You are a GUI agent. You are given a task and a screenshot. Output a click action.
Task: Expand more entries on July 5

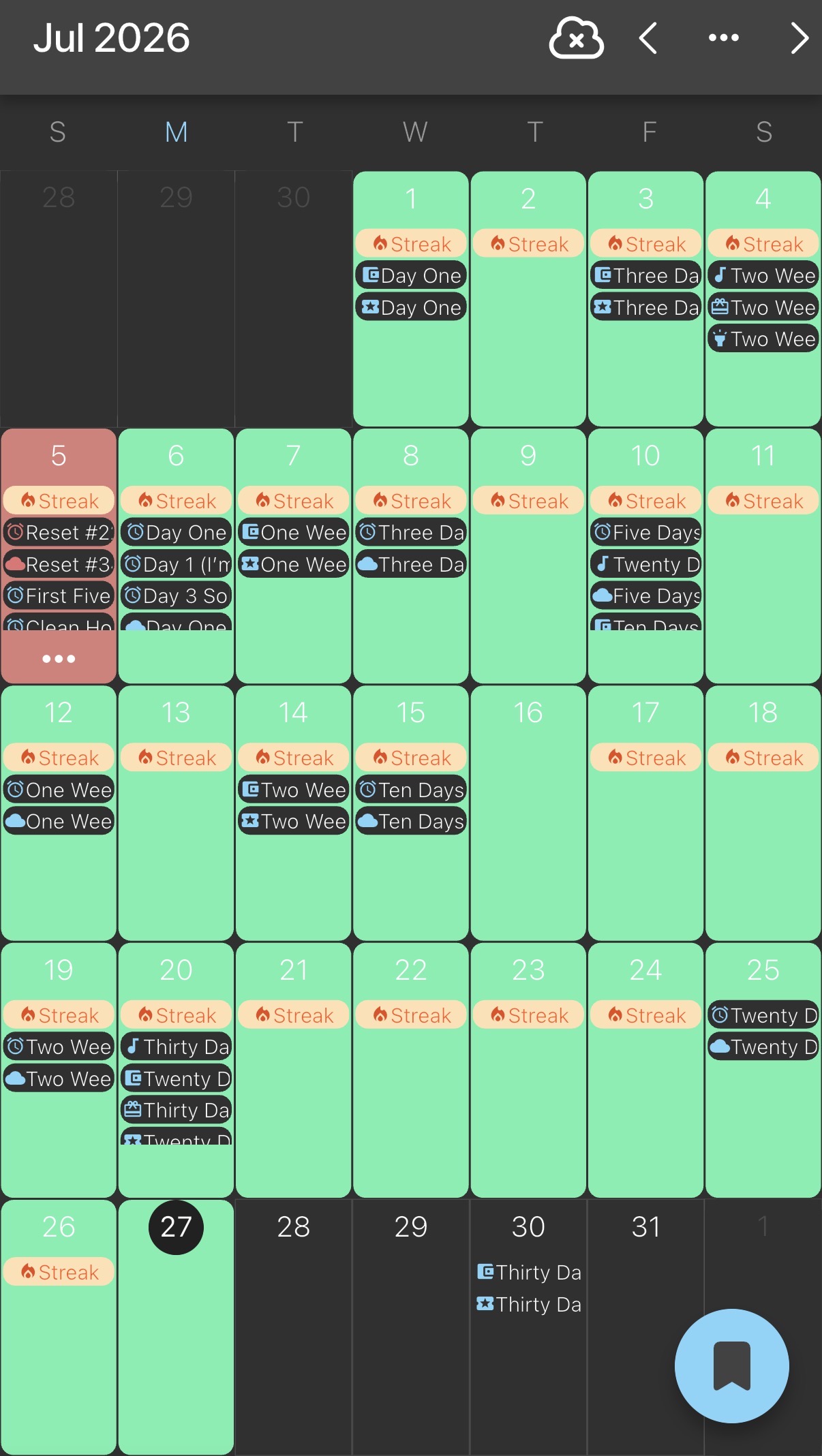click(x=59, y=659)
